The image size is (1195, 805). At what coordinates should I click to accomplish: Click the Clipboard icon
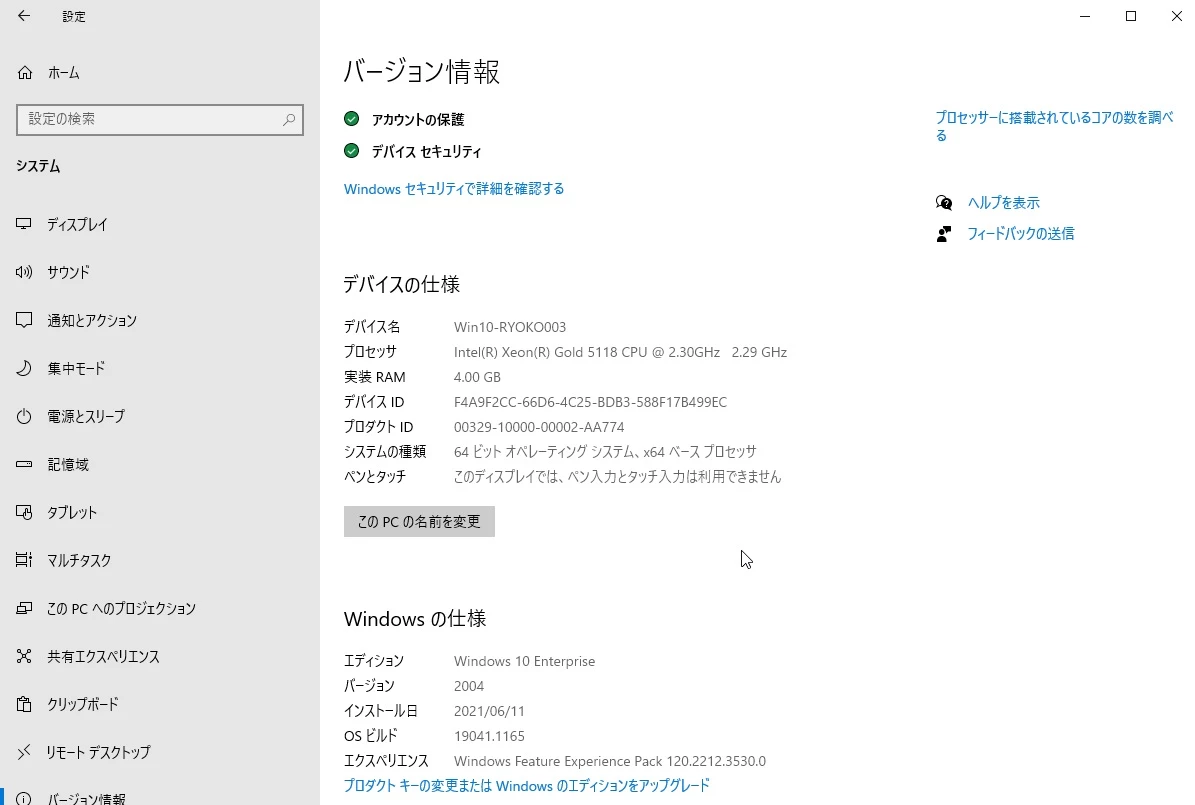pos(24,704)
